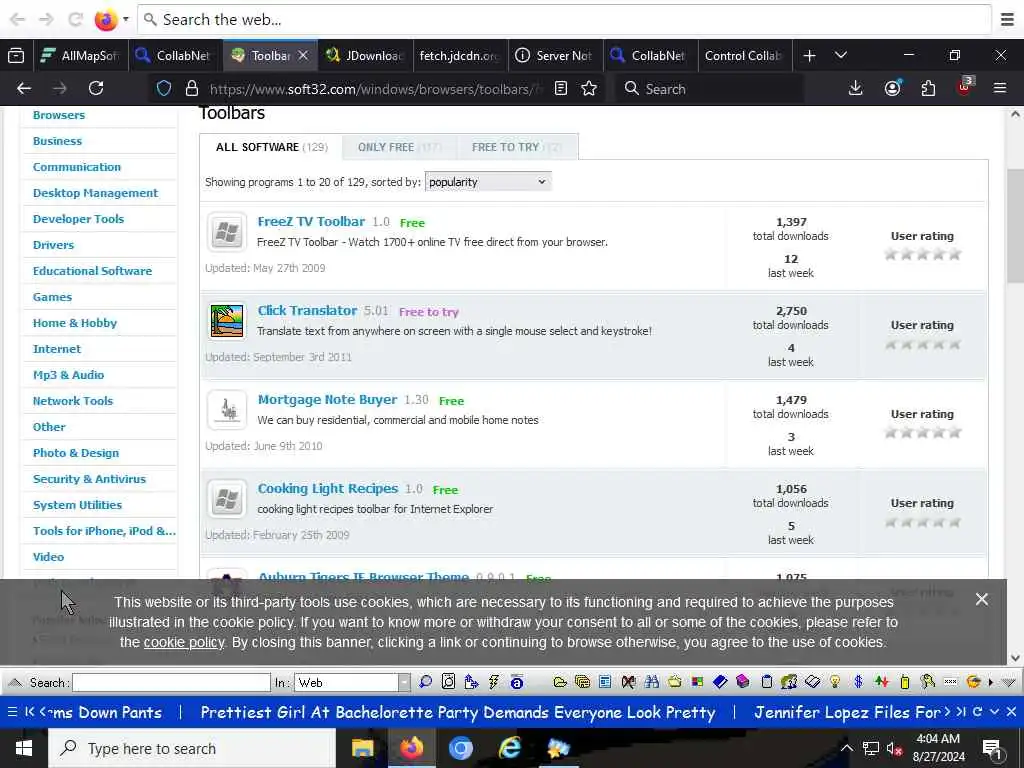Click the Search the web field at top
Viewport: 1024px width, 768px height.
pyautogui.click(x=565, y=20)
